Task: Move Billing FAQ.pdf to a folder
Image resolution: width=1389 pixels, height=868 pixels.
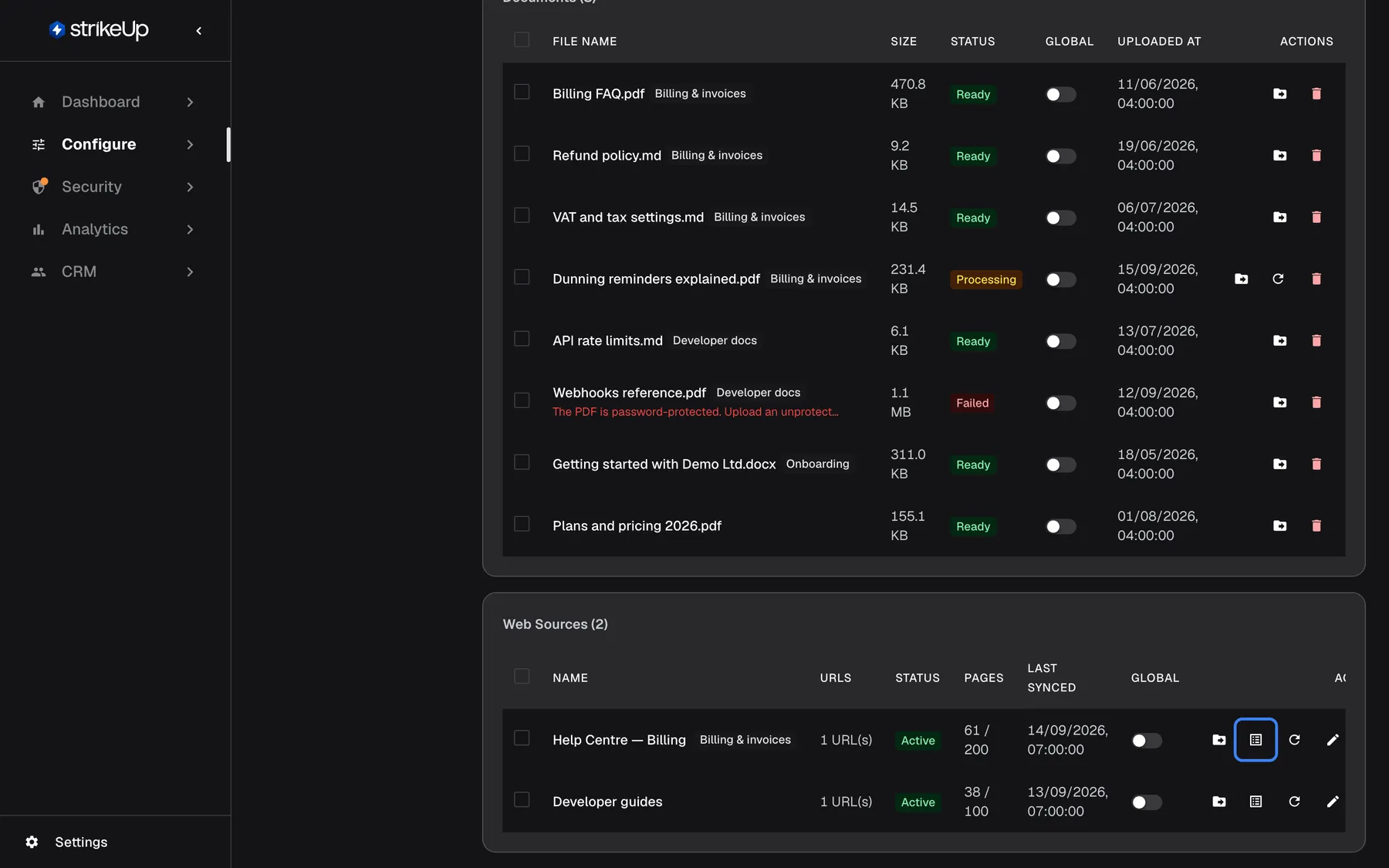Action: click(x=1279, y=93)
